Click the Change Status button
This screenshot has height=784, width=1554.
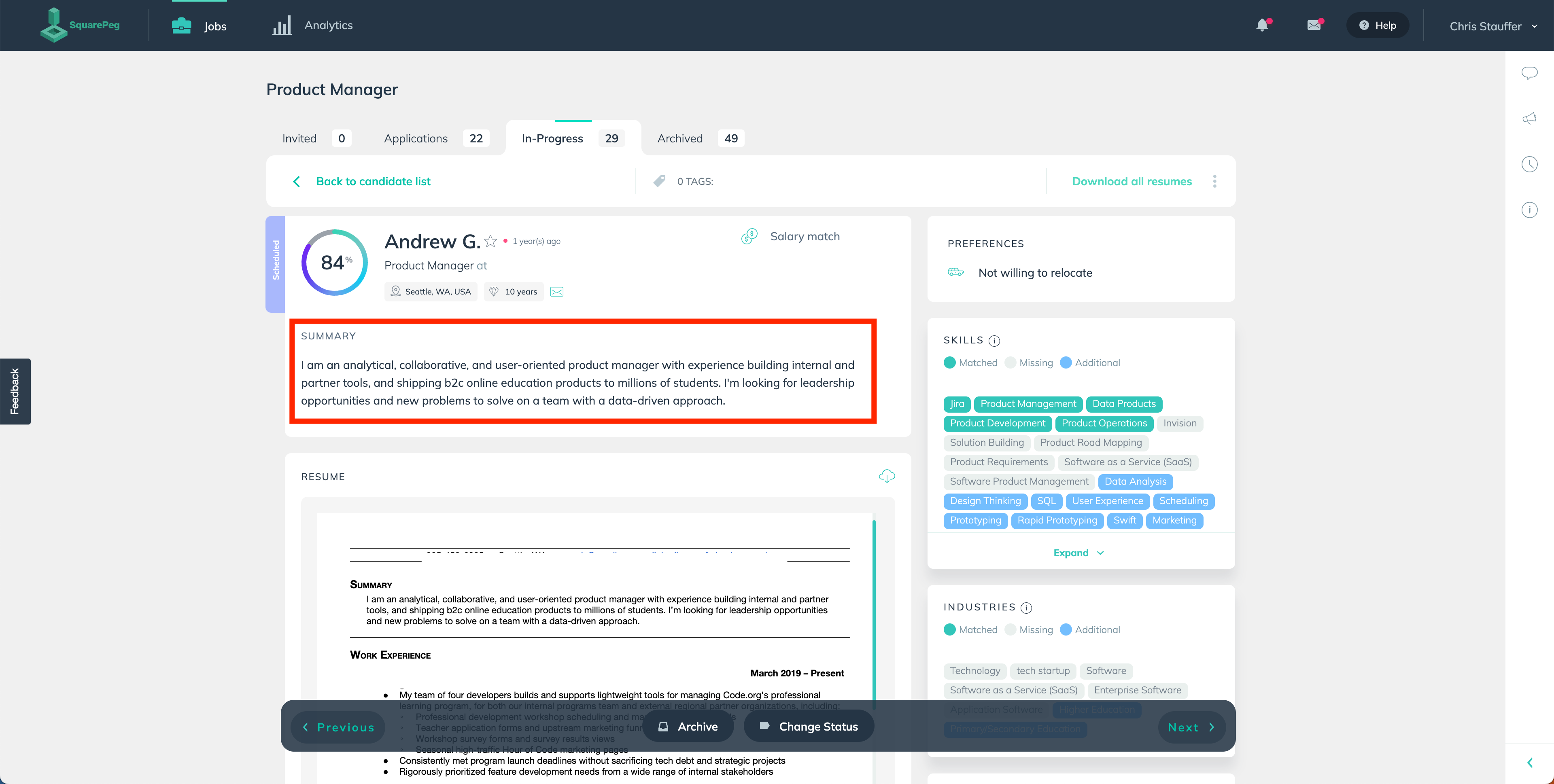(809, 727)
